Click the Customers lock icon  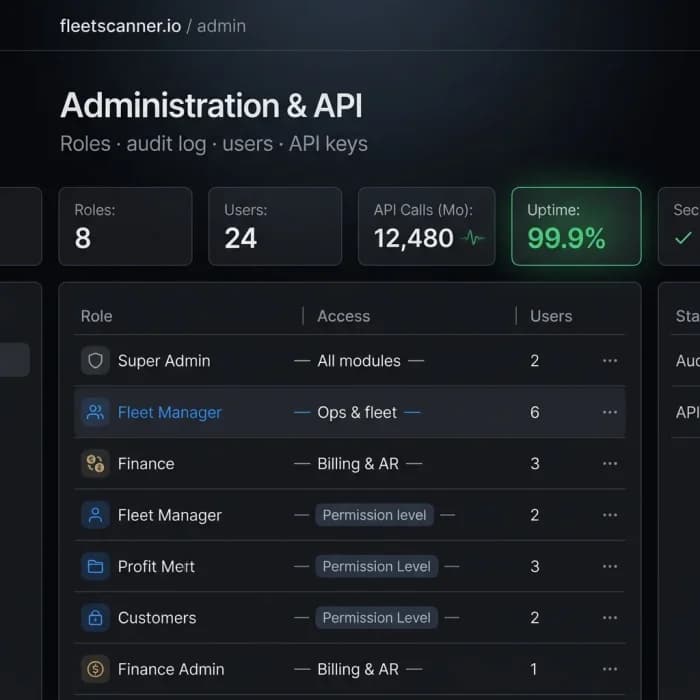(x=95, y=617)
